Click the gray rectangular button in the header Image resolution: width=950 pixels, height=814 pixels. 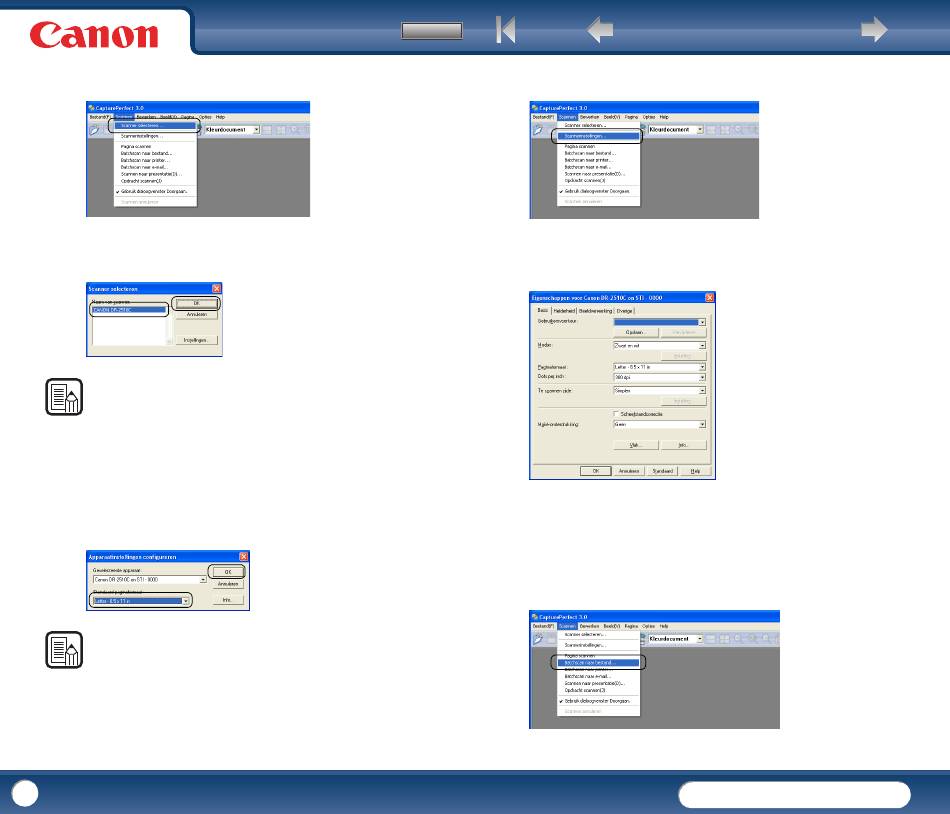[x=432, y=30]
